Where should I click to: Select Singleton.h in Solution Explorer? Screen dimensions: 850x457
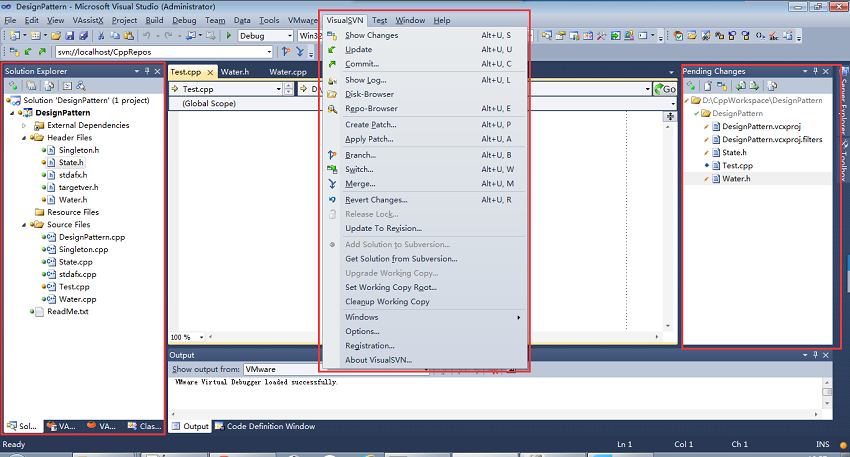pos(79,150)
